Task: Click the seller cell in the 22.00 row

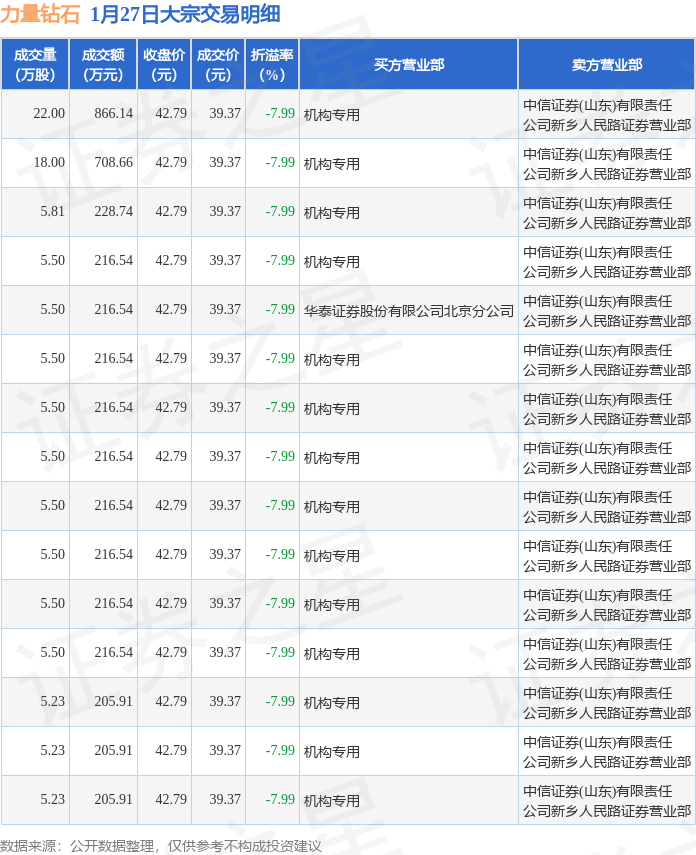Action: (607, 115)
